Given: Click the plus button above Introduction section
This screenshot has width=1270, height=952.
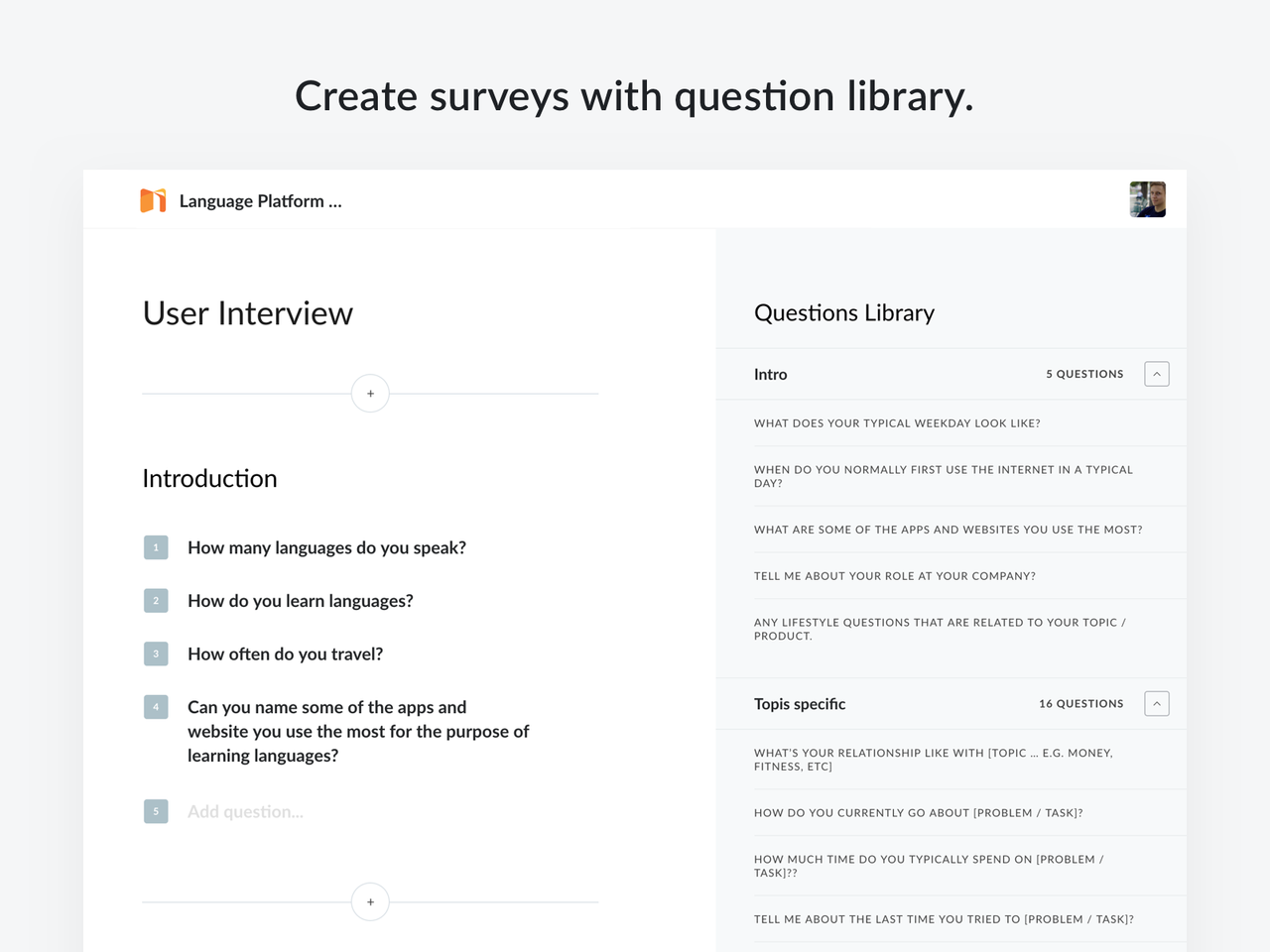Looking at the screenshot, I should (370, 394).
